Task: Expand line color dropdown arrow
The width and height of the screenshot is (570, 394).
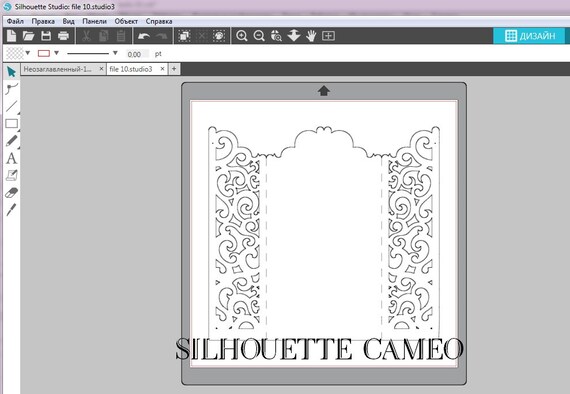Action: [x=56, y=53]
